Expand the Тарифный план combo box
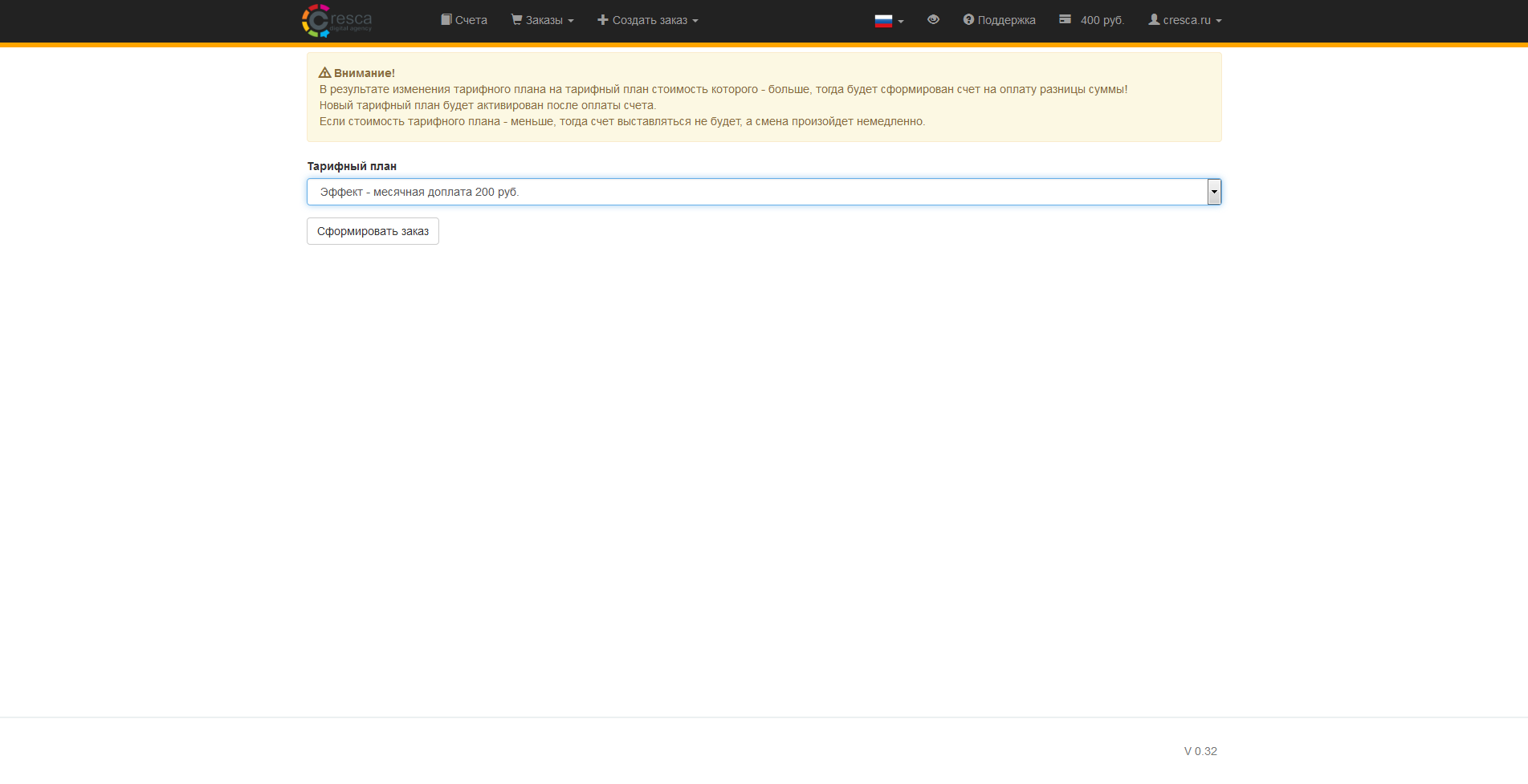This screenshot has width=1528, height=784. [764, 192]
